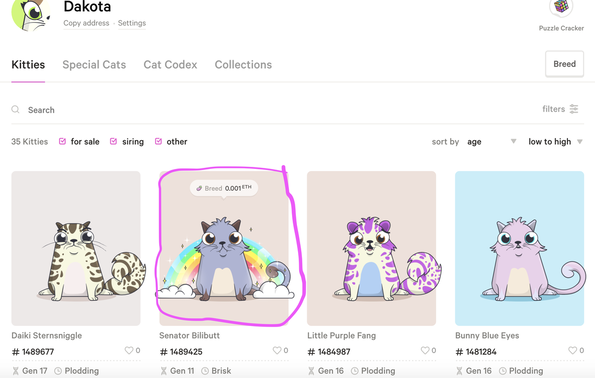
Task: Open the Cat Codex tab
Action: click(x=170, y=65)
